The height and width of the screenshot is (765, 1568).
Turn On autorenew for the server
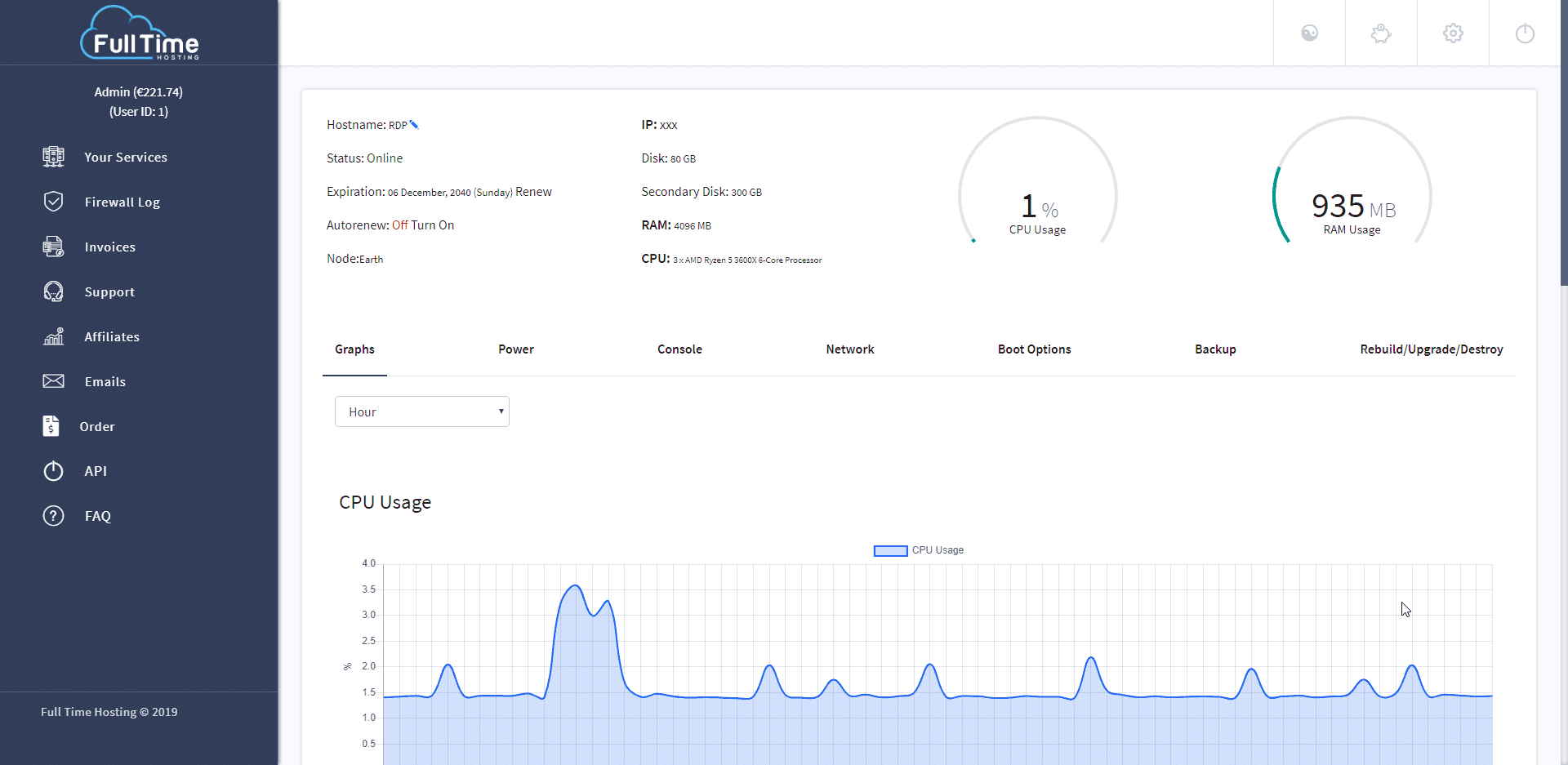434,225
